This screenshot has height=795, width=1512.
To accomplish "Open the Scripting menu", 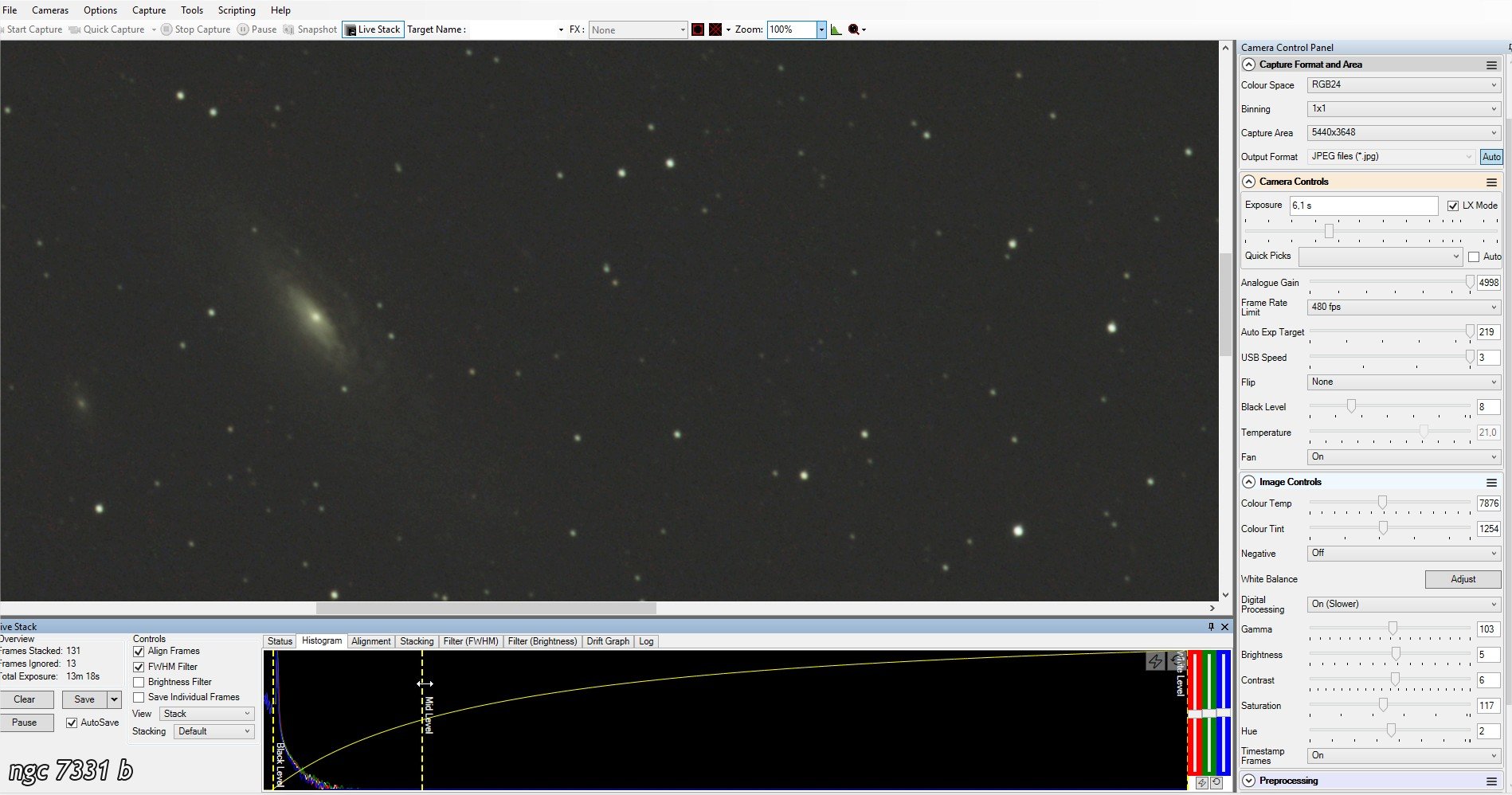I will pos(237,10).
